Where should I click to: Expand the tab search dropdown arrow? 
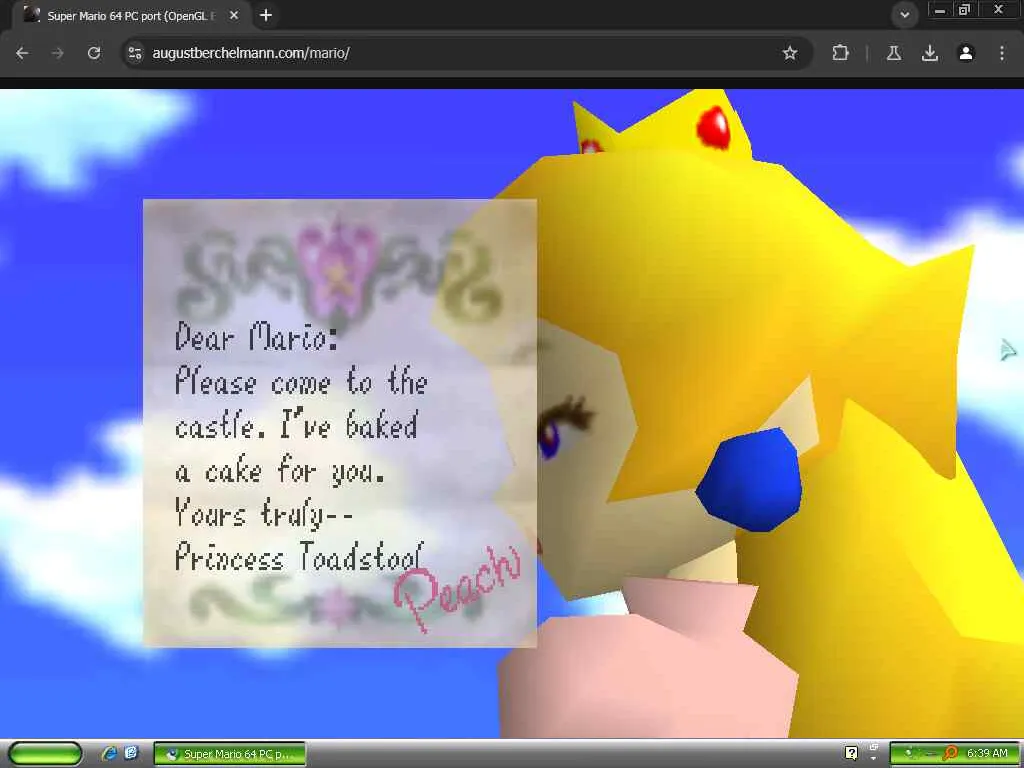[x=904, y=15]
